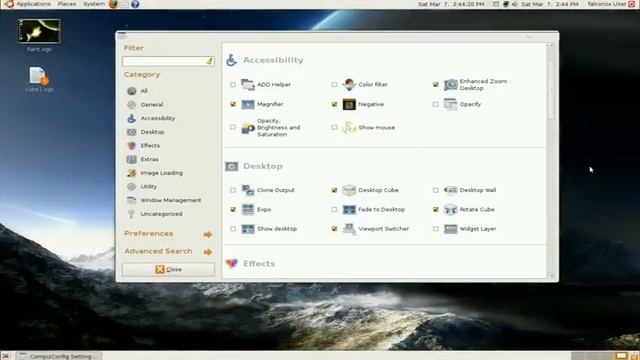Click the filter clear broom icon
Screen dimensions: 640x360
(209, 61)
